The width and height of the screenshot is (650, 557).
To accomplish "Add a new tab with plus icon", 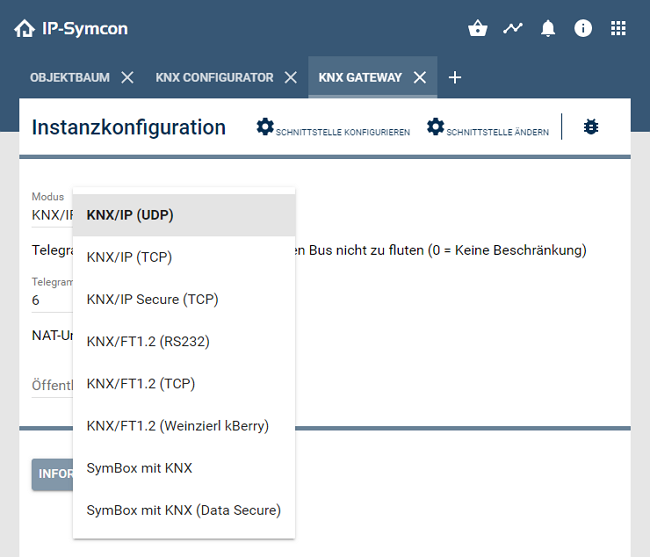I will pyautogui.click(x=455, y=77).
